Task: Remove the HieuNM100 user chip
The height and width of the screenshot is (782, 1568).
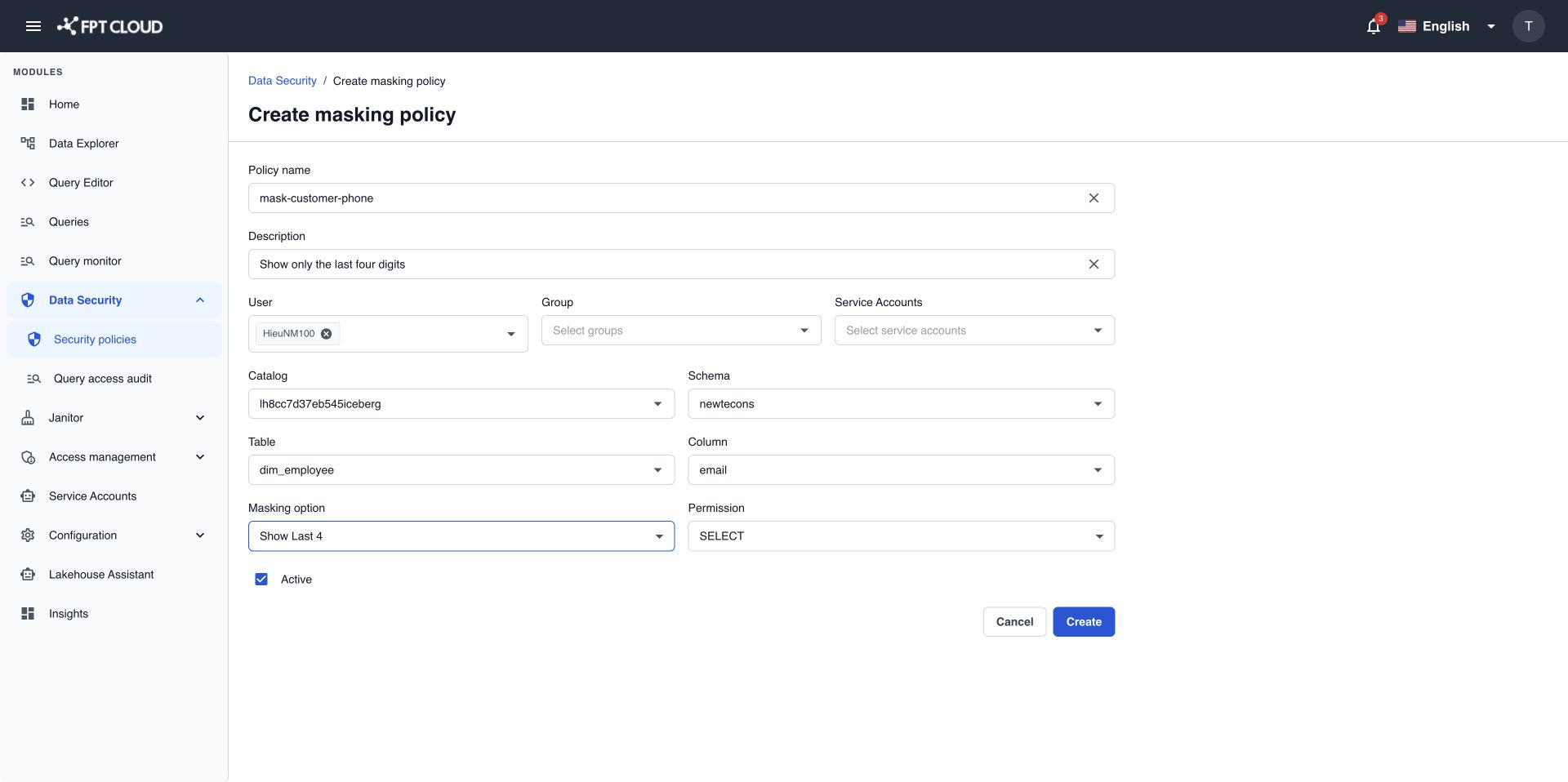Action: pos(326,334)
